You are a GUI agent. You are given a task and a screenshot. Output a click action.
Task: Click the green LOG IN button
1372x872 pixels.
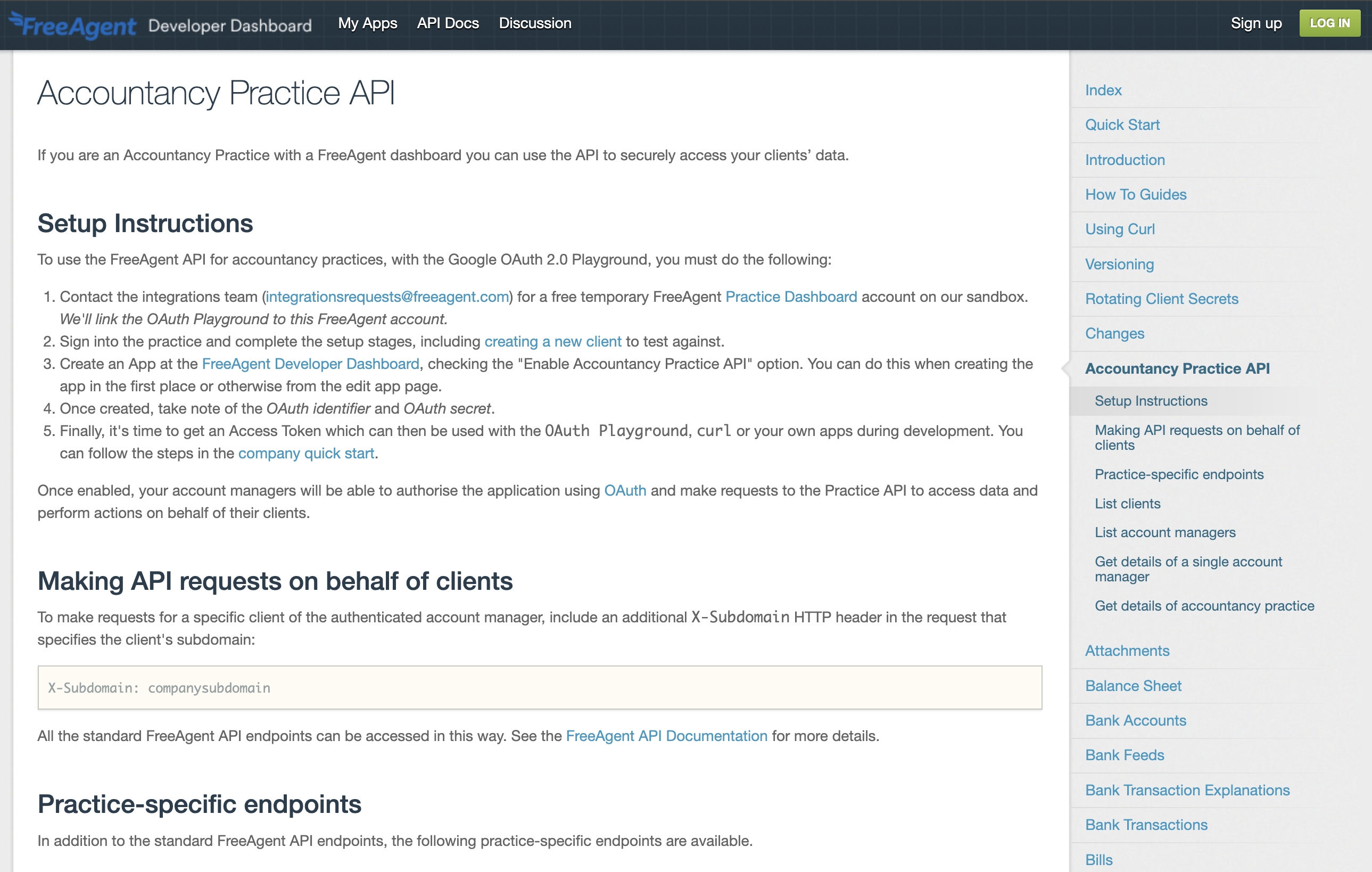click(x=1329, y=23)
